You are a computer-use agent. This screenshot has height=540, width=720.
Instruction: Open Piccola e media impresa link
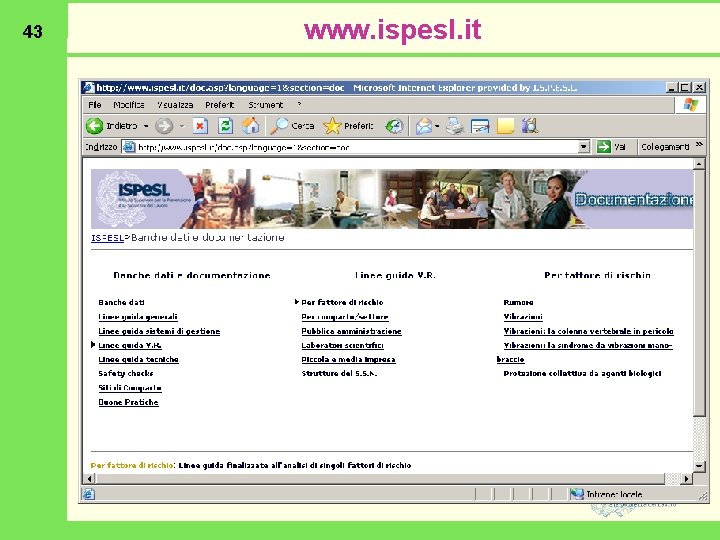tap(348, 360)
